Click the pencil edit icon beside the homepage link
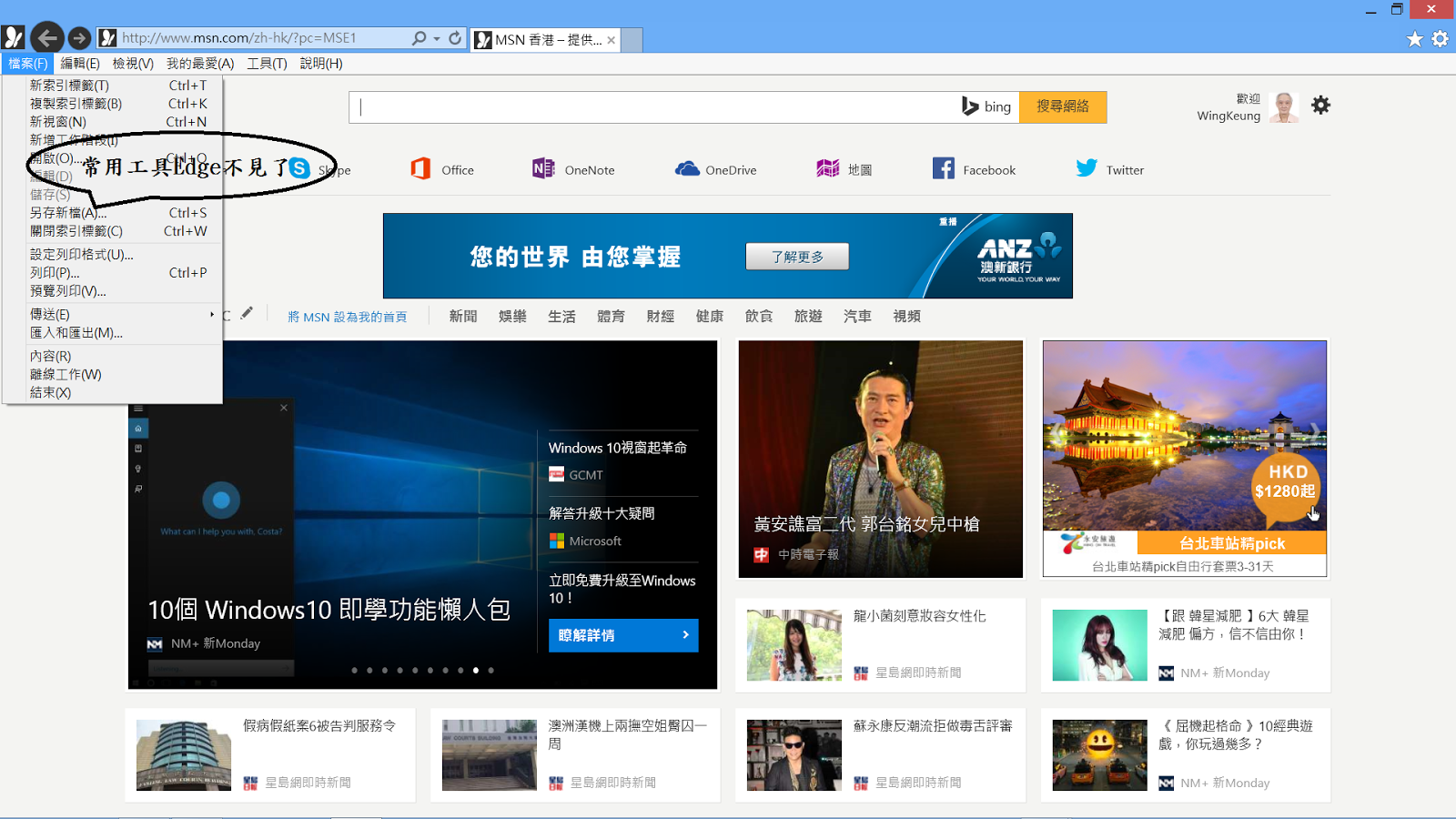The image size is (1456, 819). (247, 312)
